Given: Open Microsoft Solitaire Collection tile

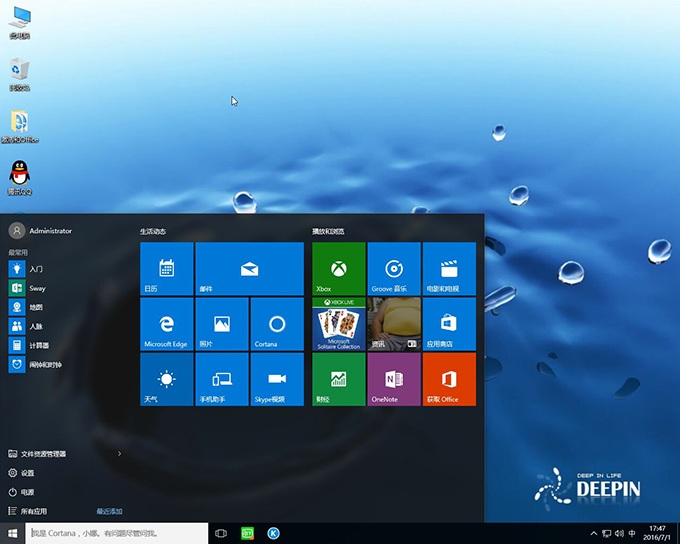Looking at the screenshot, I should 339,324.
